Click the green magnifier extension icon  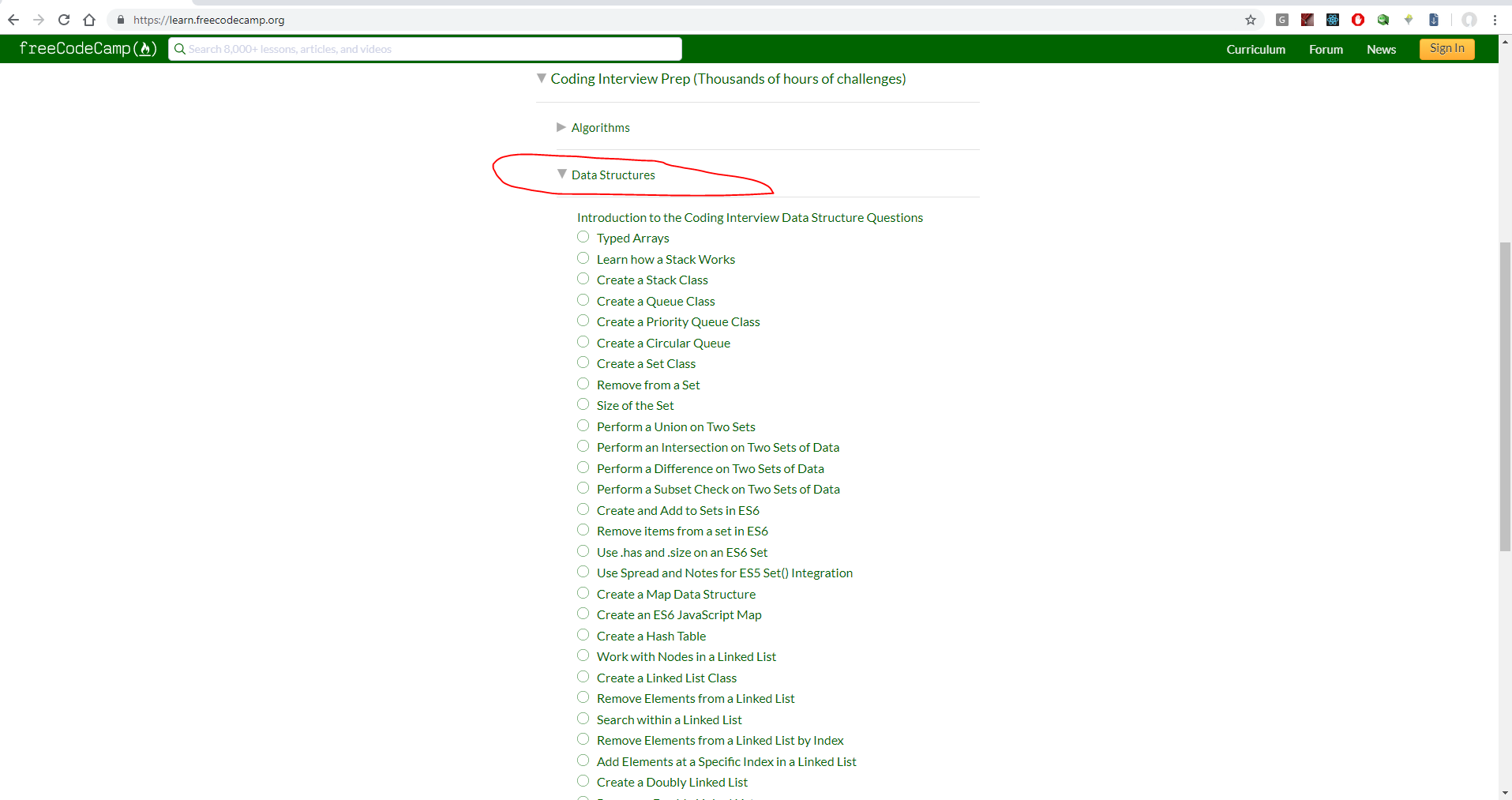coord(1383,20)
